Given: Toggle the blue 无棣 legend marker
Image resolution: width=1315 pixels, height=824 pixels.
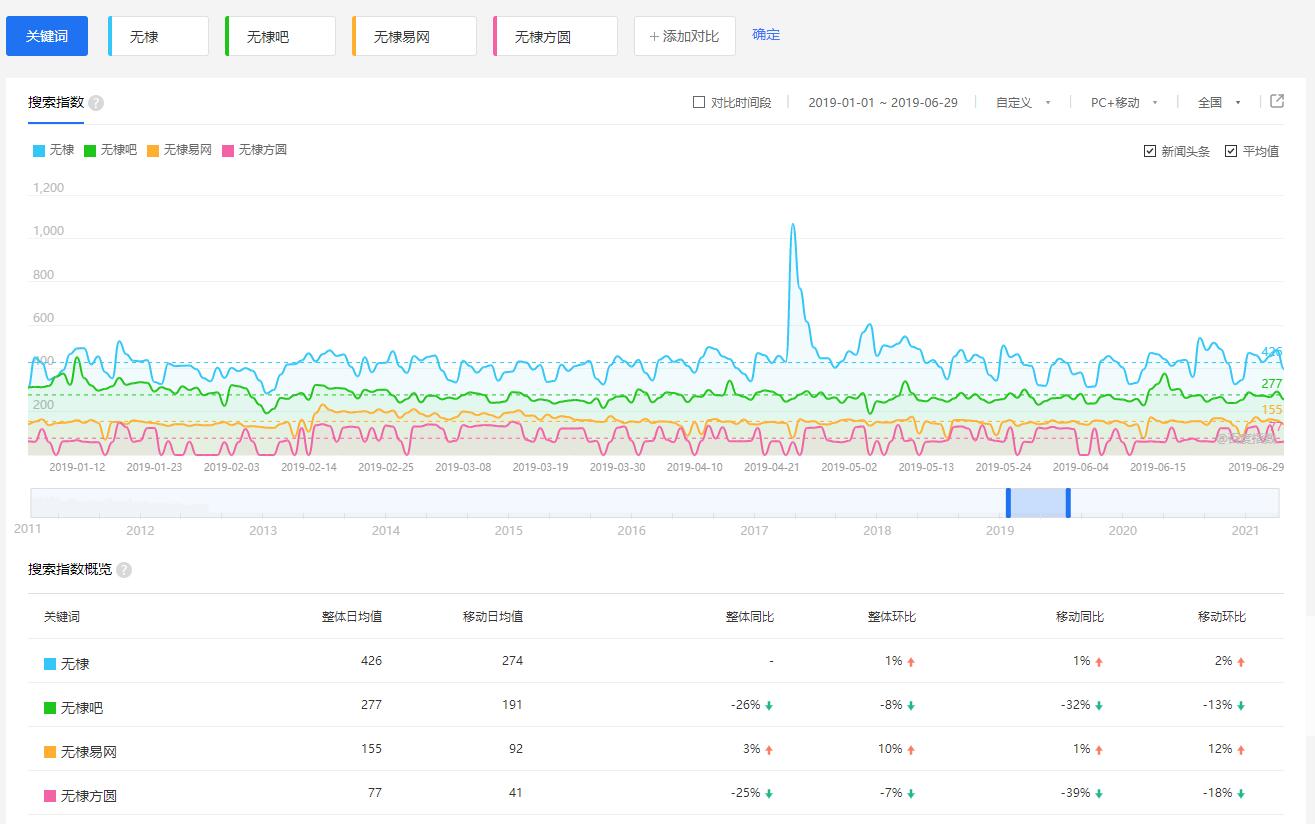Looking at the screenshot, I should [39, 150].
